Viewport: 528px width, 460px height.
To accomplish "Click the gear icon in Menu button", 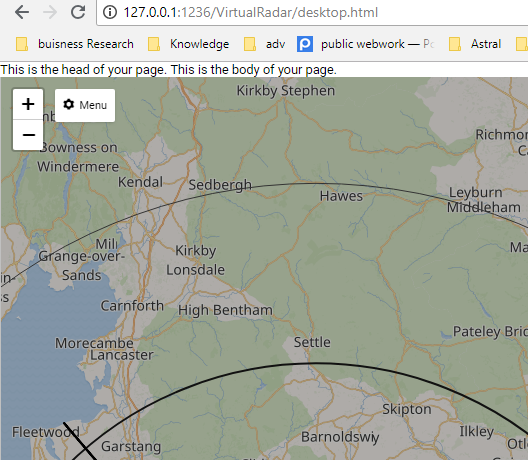I will pos(69,104).
